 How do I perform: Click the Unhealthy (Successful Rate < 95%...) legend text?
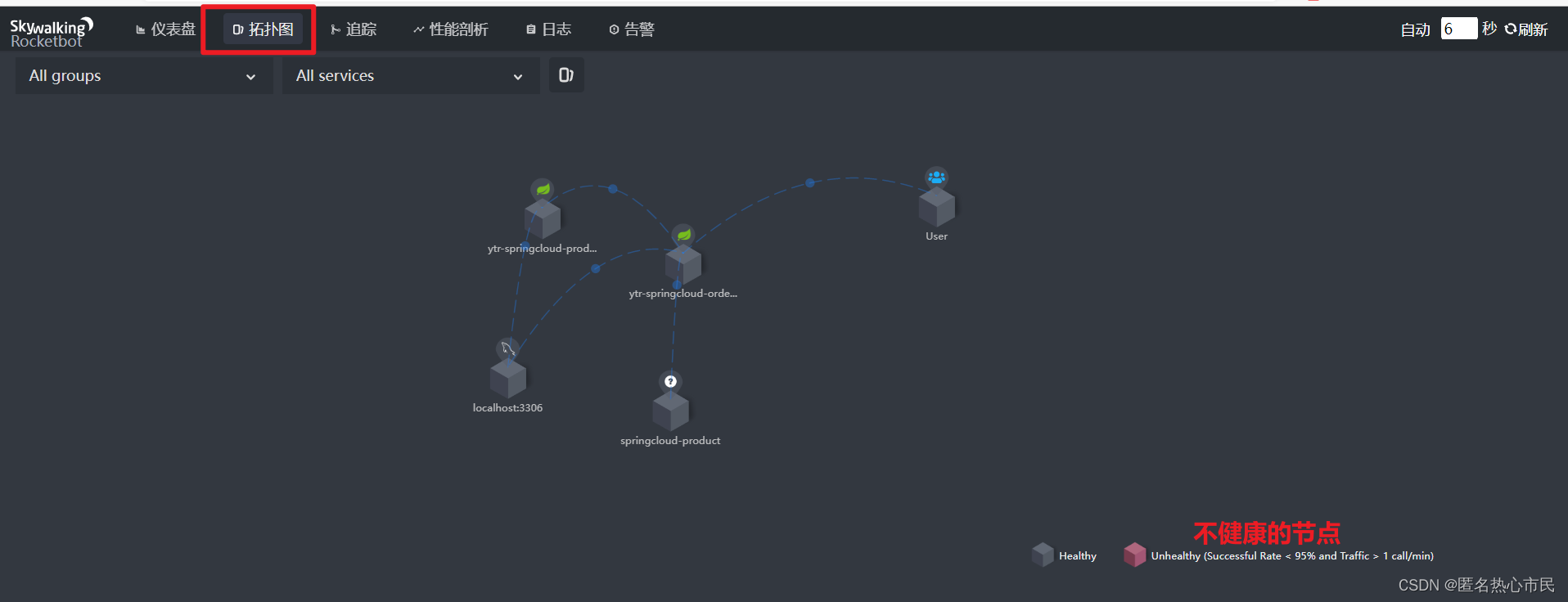coord(1292,556)
